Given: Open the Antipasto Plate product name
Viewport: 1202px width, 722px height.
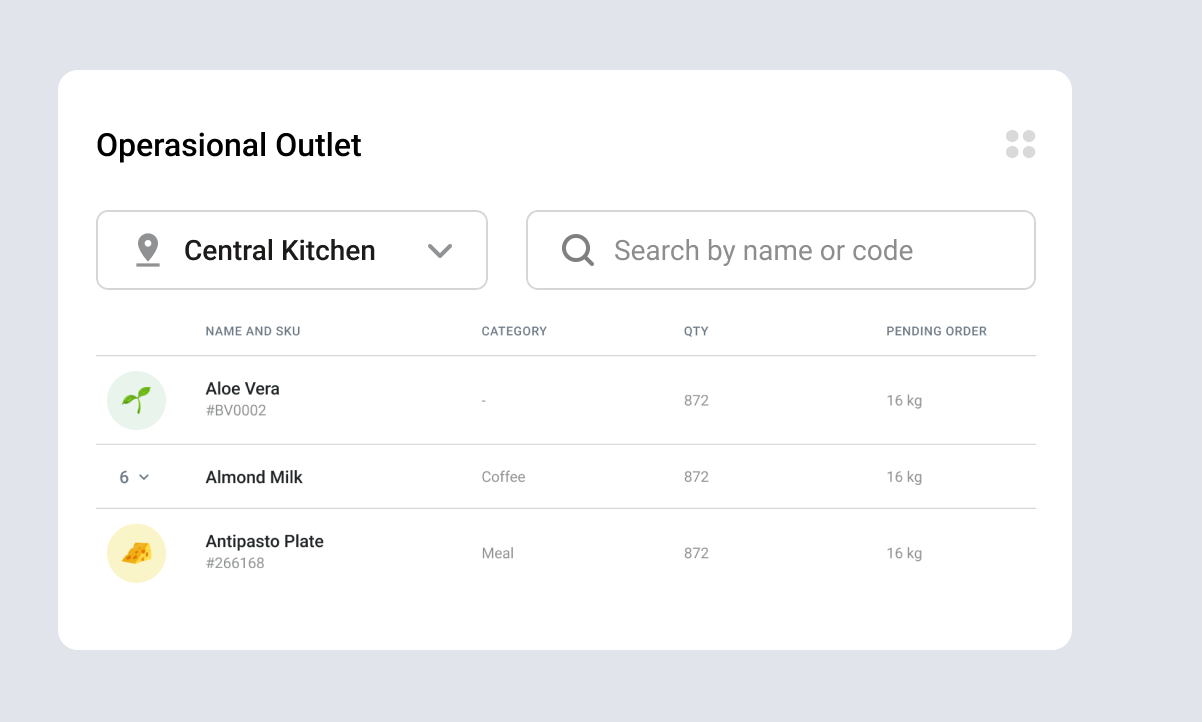Looking at the screenshot, I should (265, 541).
